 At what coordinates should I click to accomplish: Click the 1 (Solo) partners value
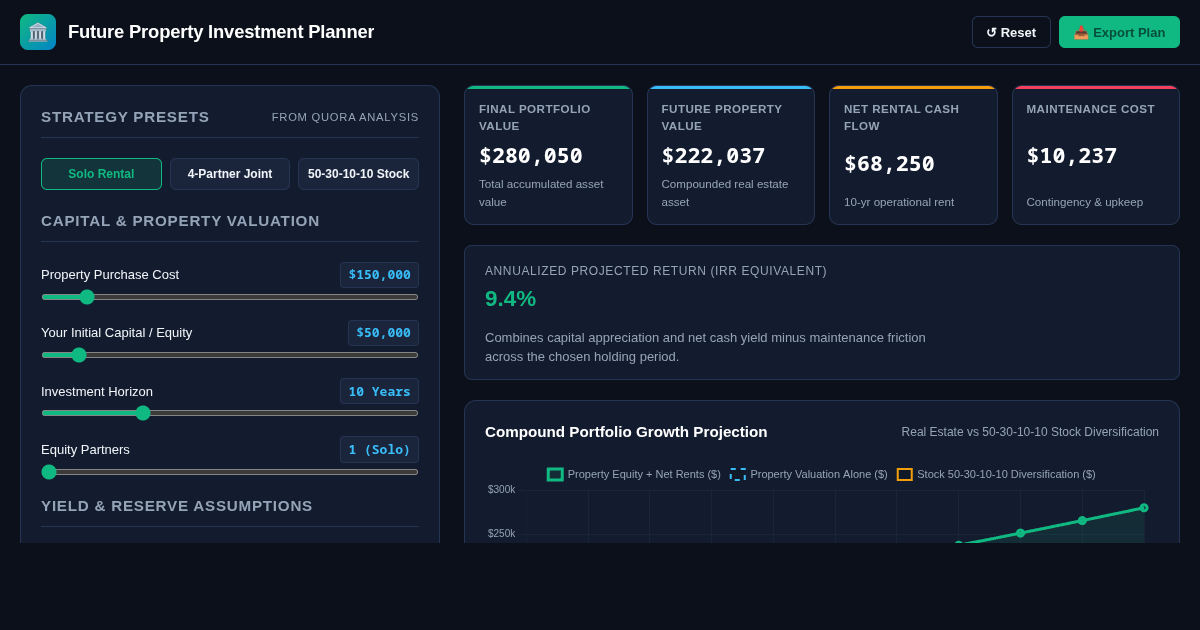379,449
